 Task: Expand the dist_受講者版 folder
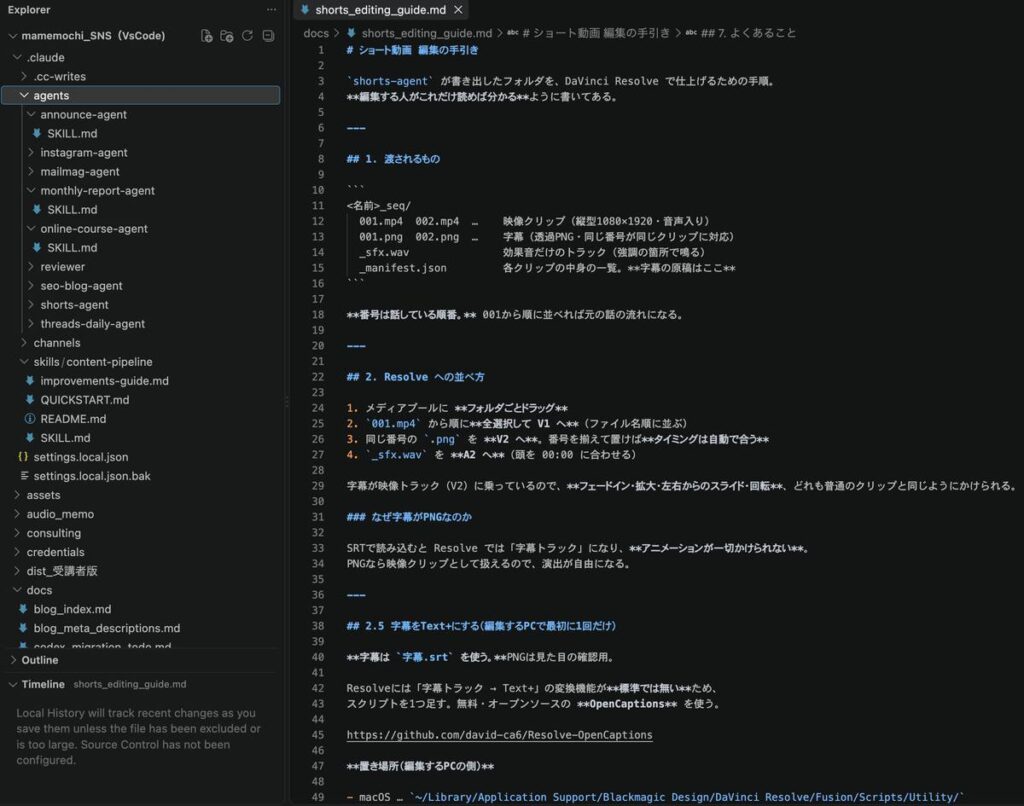(x=18, y=571)
